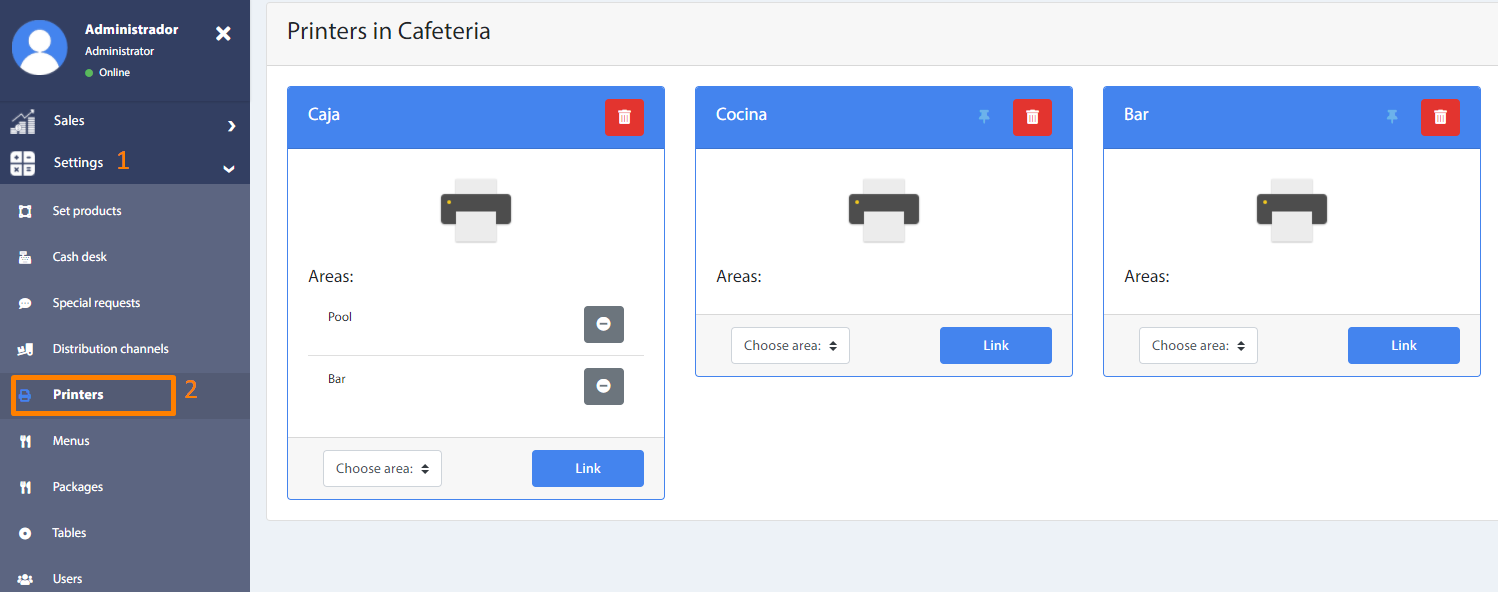Collapse the Settings menu section

tap(125, 163)
